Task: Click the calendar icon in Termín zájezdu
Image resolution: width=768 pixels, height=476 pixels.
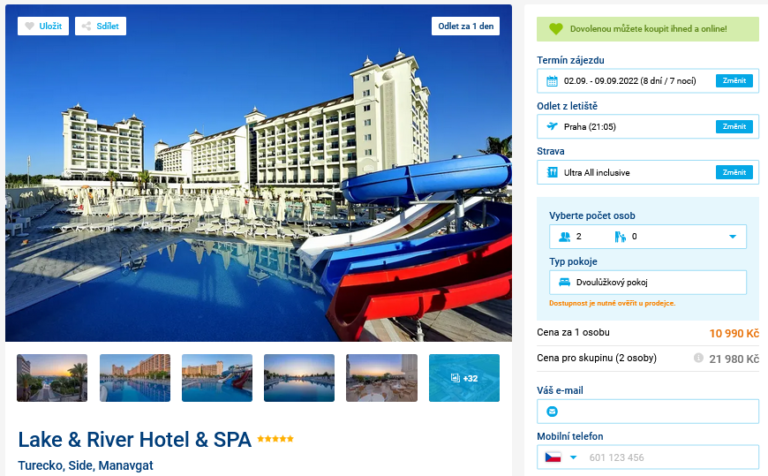Action: point(552,81)
